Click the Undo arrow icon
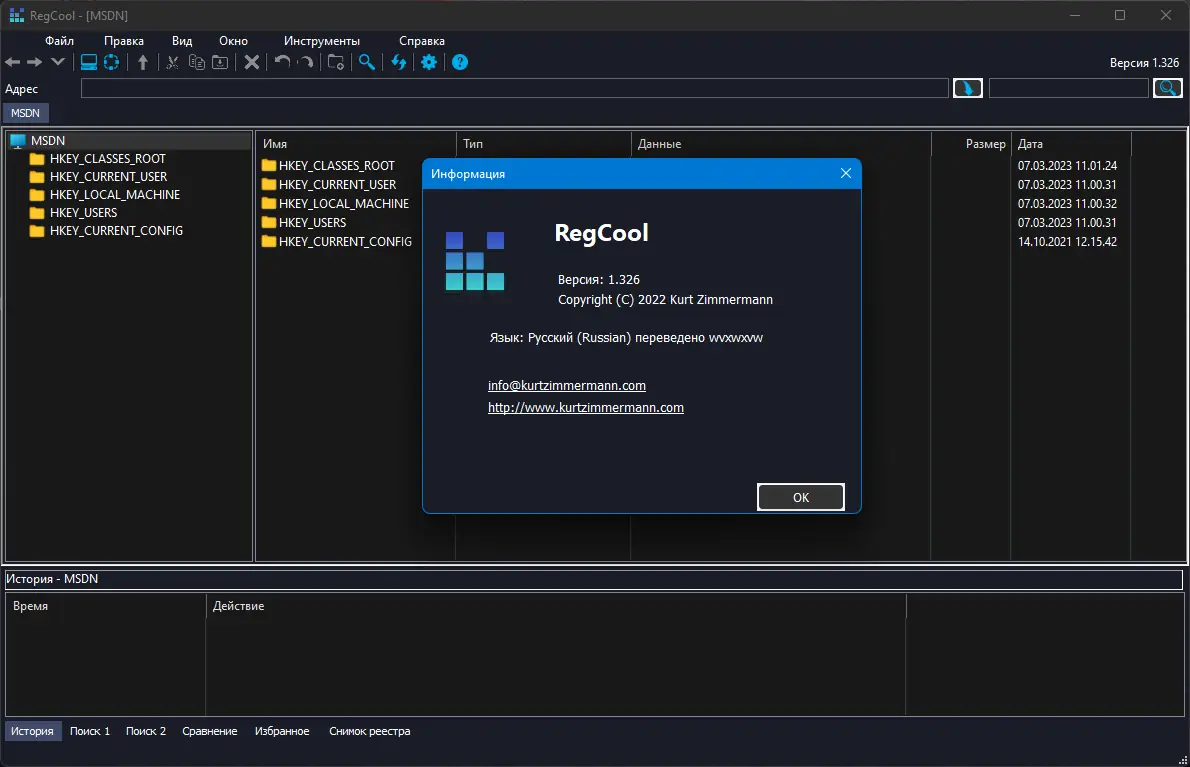The height and width of the screenshot is (767, 1190). (x=282, y=62)
